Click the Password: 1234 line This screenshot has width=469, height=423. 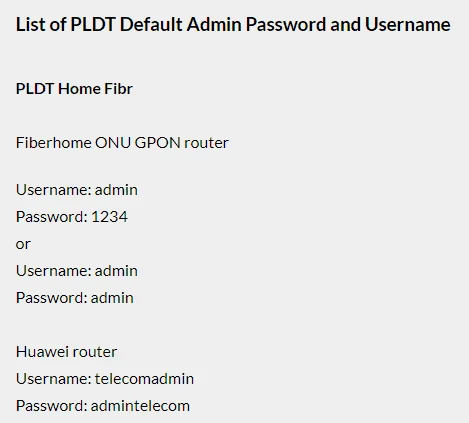click(x=72, y=217)
